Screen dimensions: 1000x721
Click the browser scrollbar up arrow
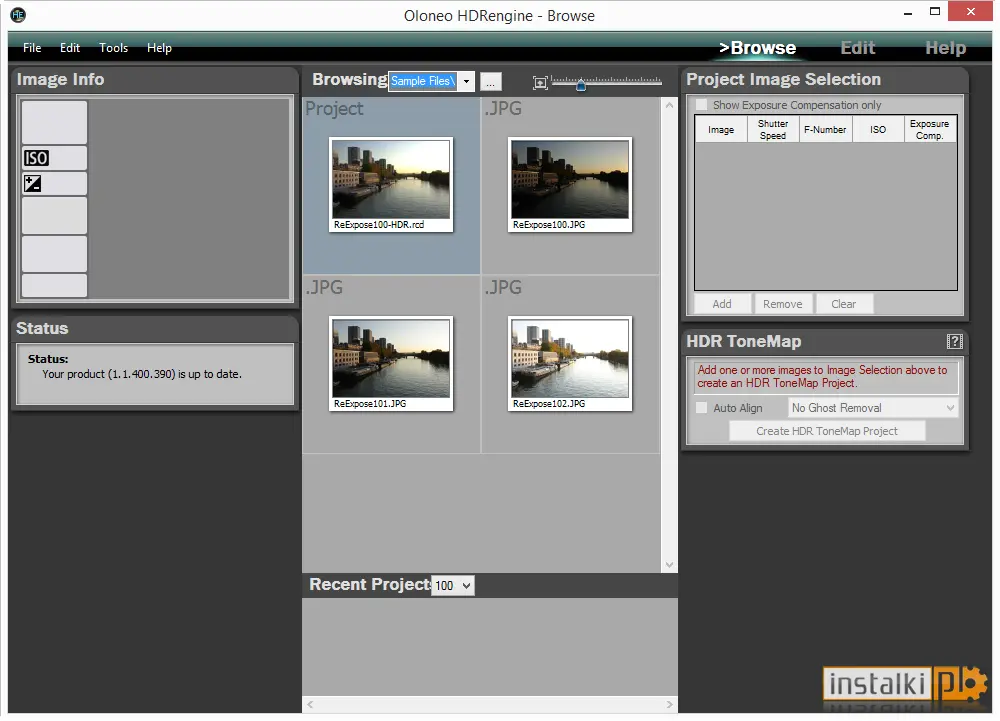(x=669, y=105)
